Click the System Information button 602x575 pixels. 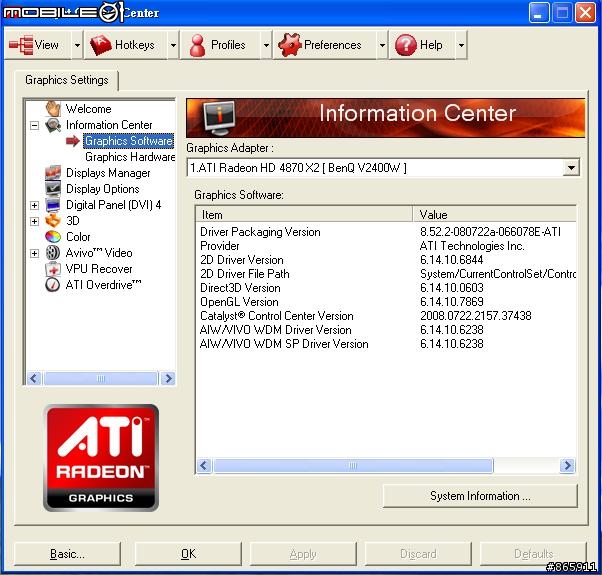tap(480, 496)
